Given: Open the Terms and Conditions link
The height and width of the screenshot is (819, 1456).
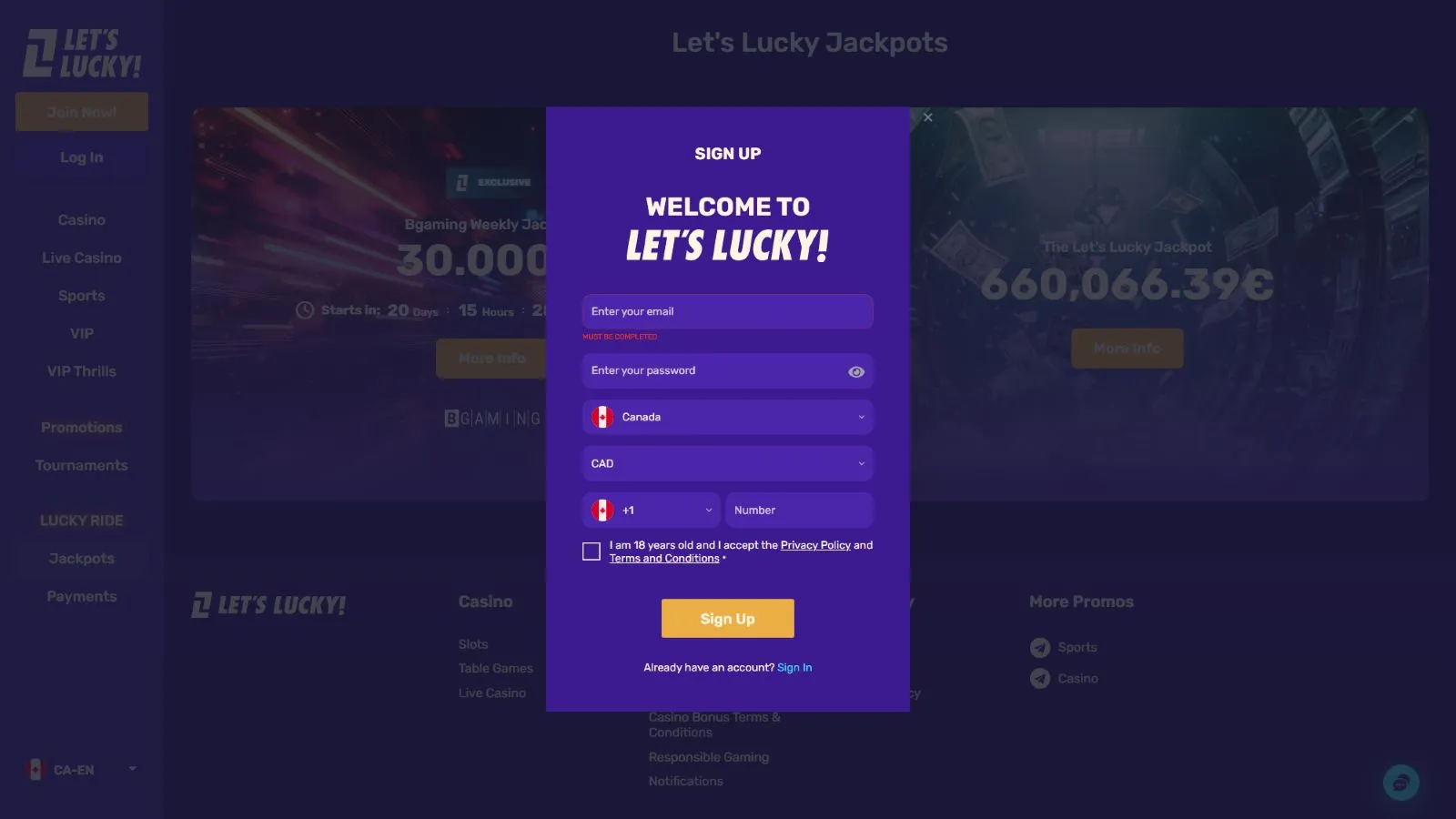Looking at the screenshot, I should [664, 558].
